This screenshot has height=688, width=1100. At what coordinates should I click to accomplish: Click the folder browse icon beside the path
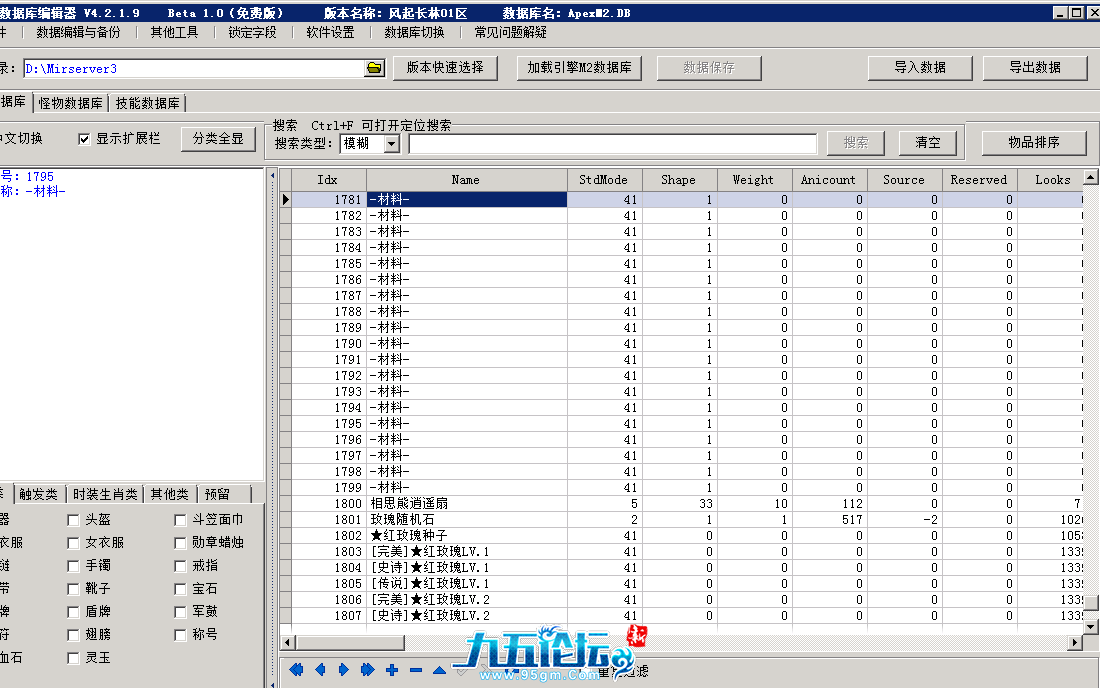(374, 68)
